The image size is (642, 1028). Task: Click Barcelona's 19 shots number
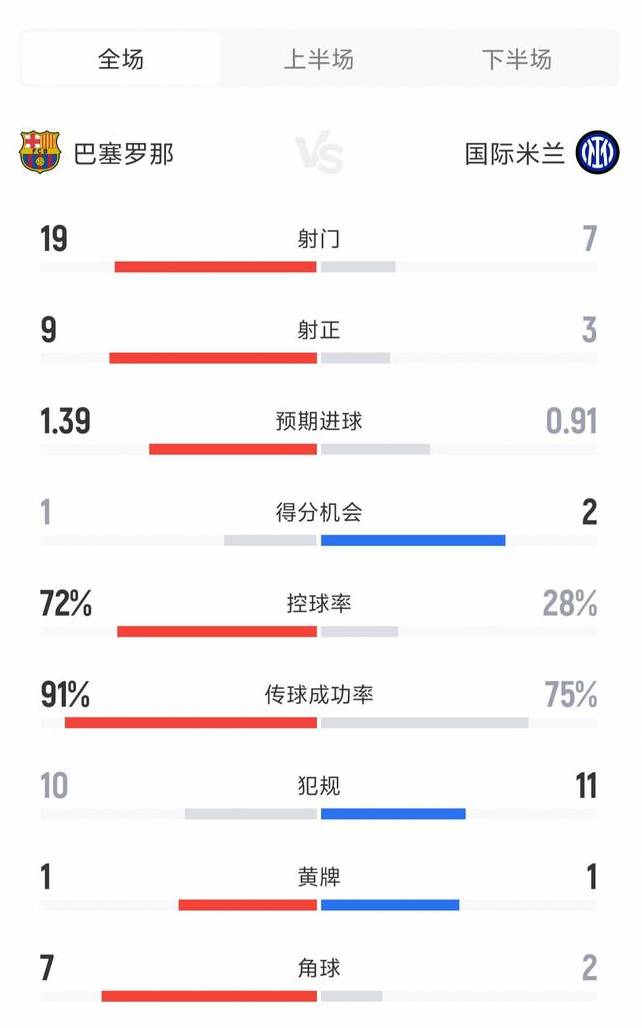[x=54, y=239]
